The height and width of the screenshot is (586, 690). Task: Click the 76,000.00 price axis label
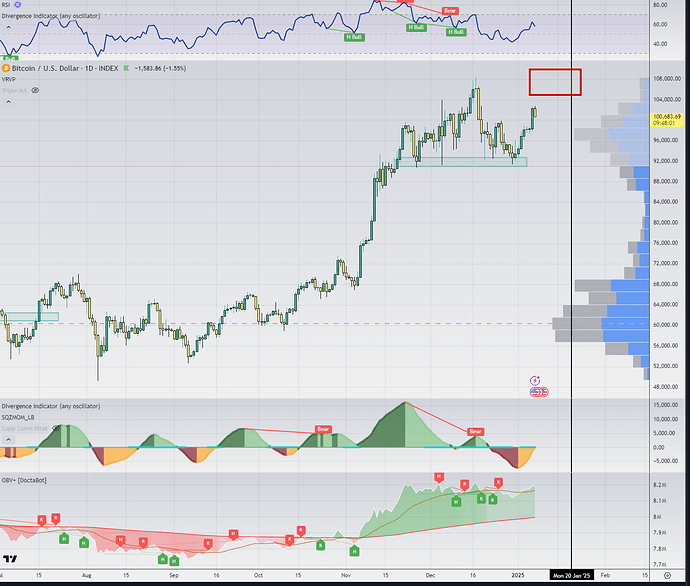[x=667, y=243]
